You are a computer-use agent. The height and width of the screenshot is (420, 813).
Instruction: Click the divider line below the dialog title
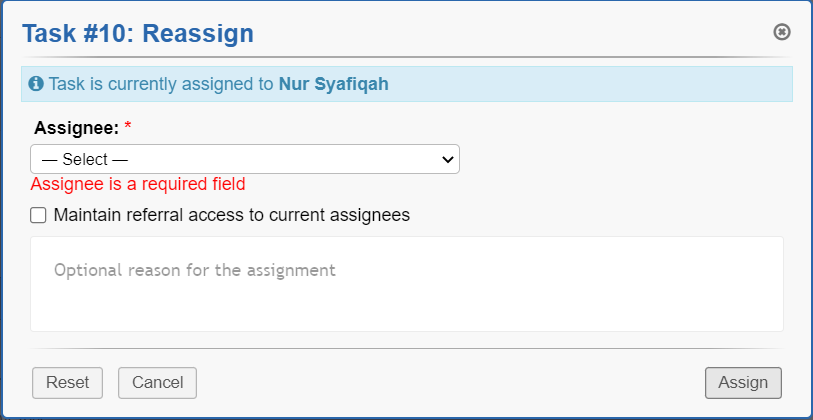pyautogui.click(x=406, y=57)
